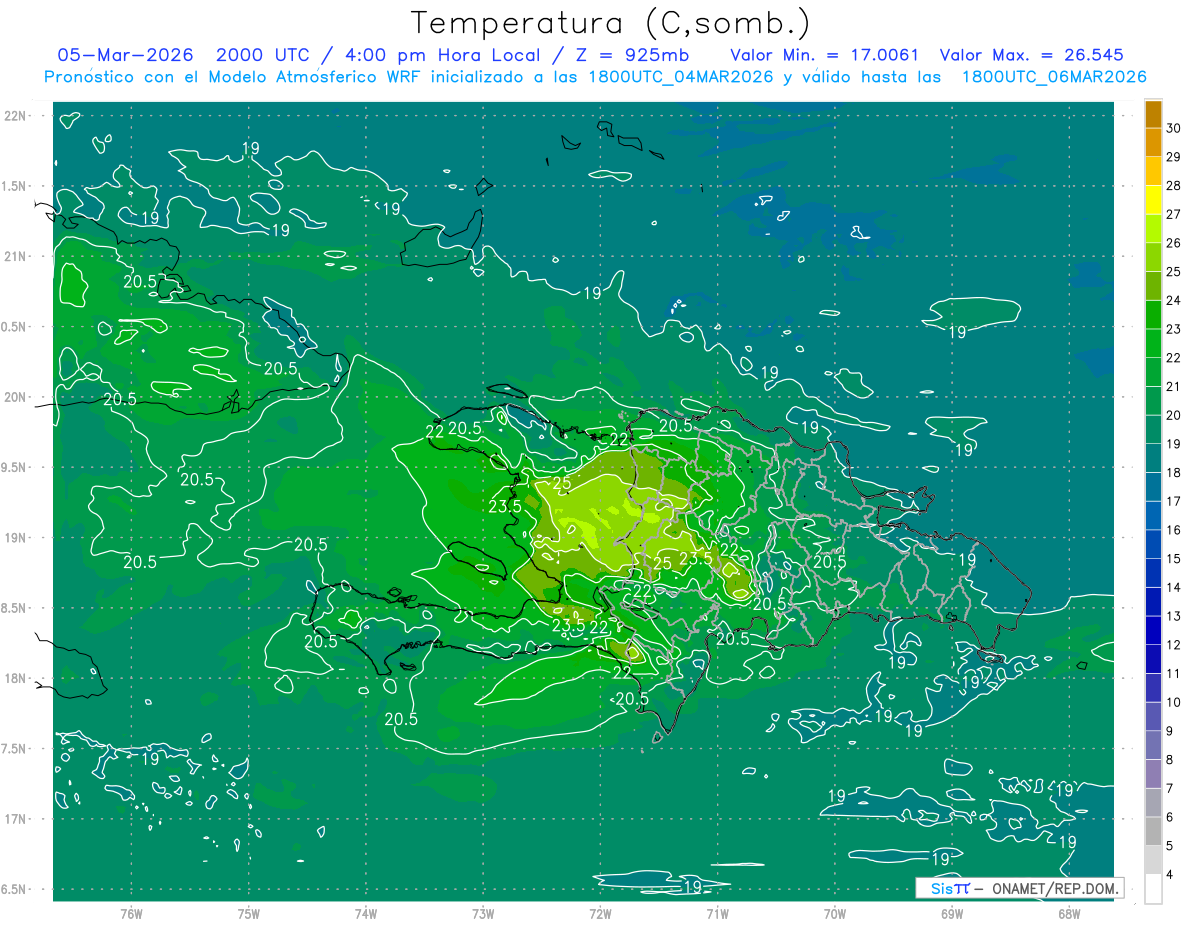Click "4:00 pm Hora Local" text
This screenshot has width=1200, height=927.
436,55
